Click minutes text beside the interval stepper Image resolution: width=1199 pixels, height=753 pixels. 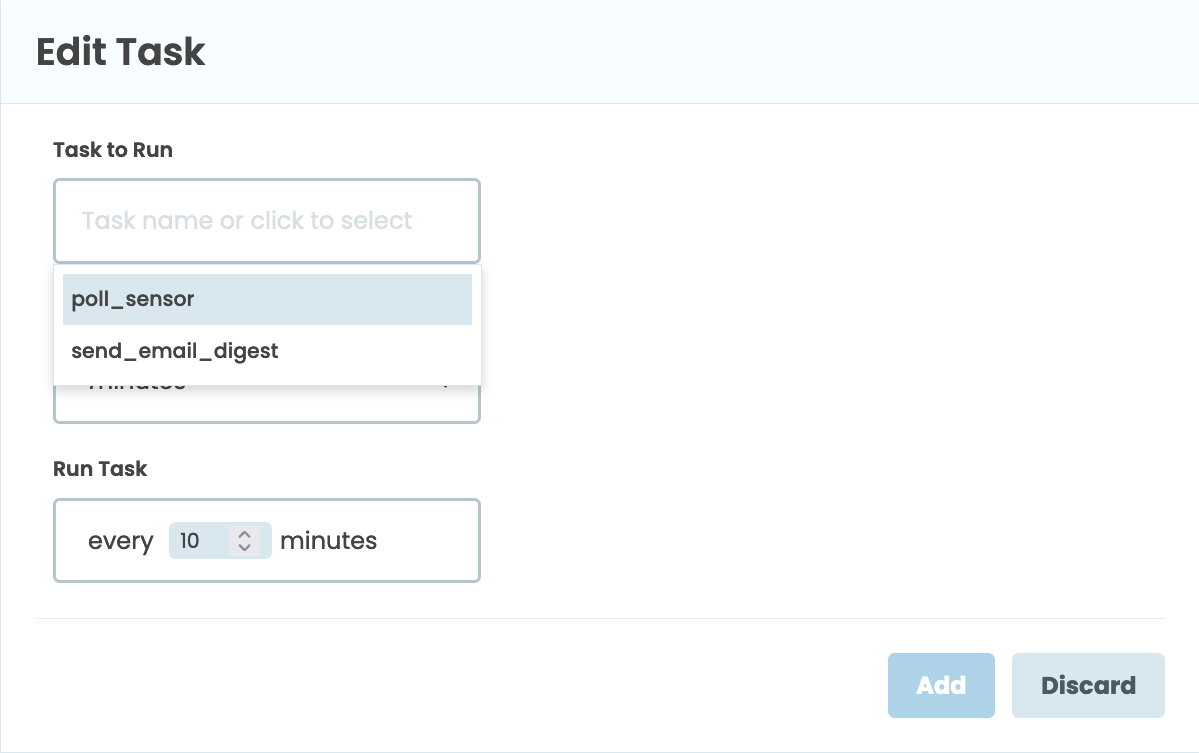[x=328, y=540]
